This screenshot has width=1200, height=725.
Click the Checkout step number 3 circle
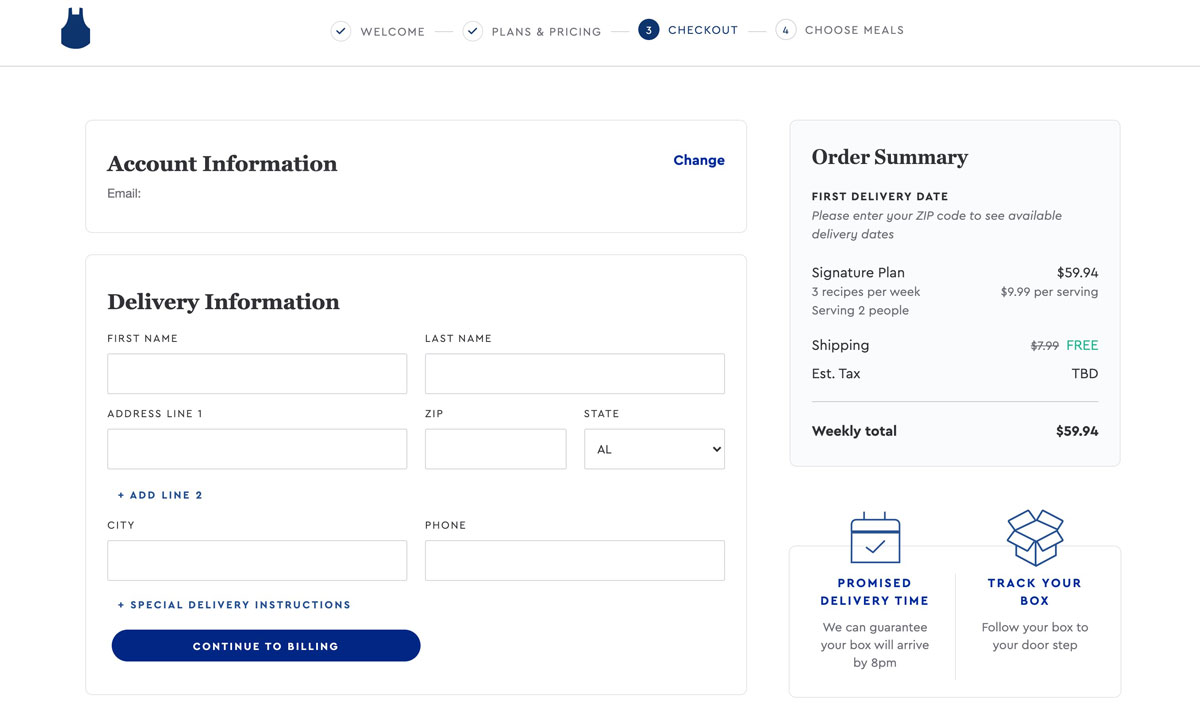pos(648,30)
